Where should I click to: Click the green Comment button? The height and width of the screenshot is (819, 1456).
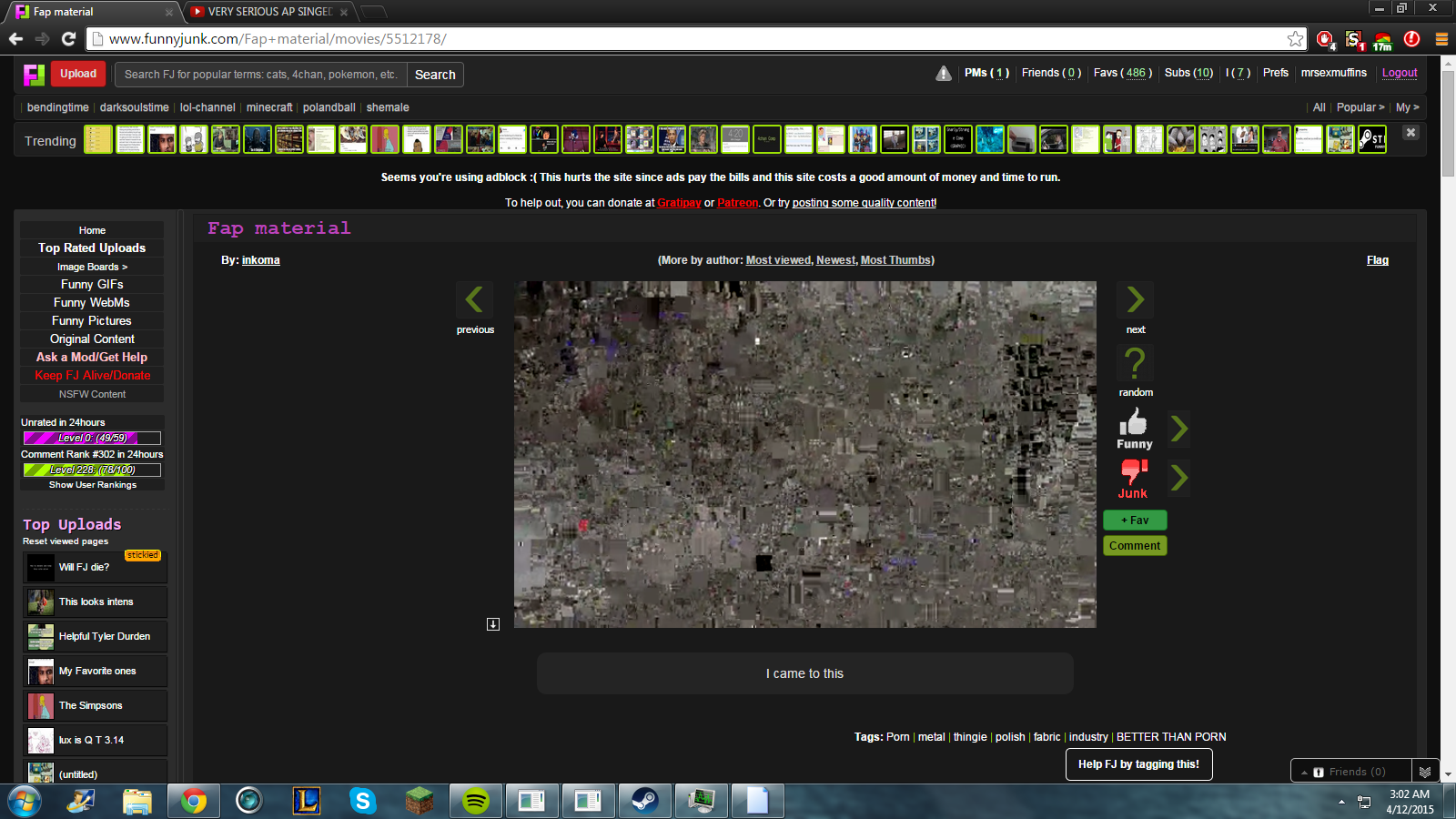tap(1135, 546)
